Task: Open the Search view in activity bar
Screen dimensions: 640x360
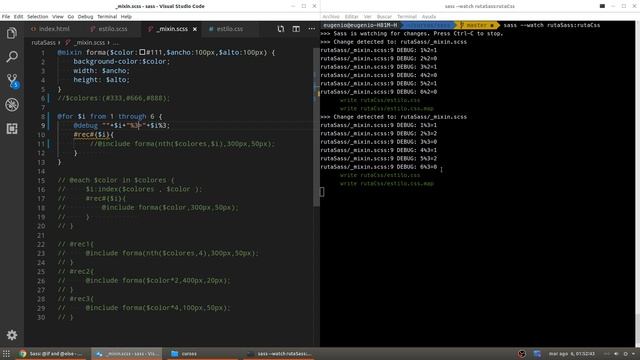Action: coord(12,57)
